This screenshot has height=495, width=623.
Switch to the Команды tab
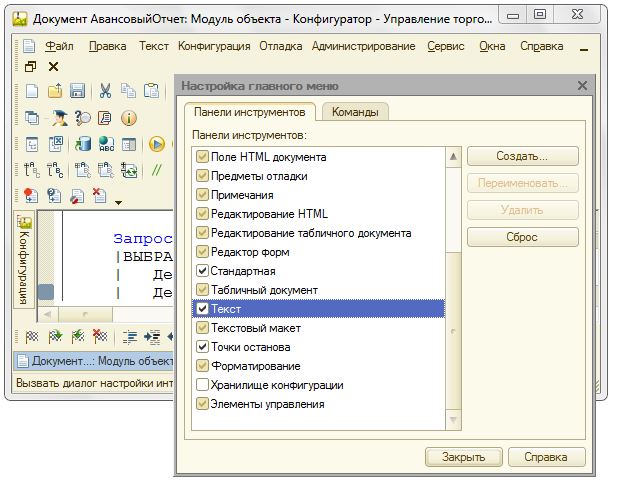coord(355,113)
